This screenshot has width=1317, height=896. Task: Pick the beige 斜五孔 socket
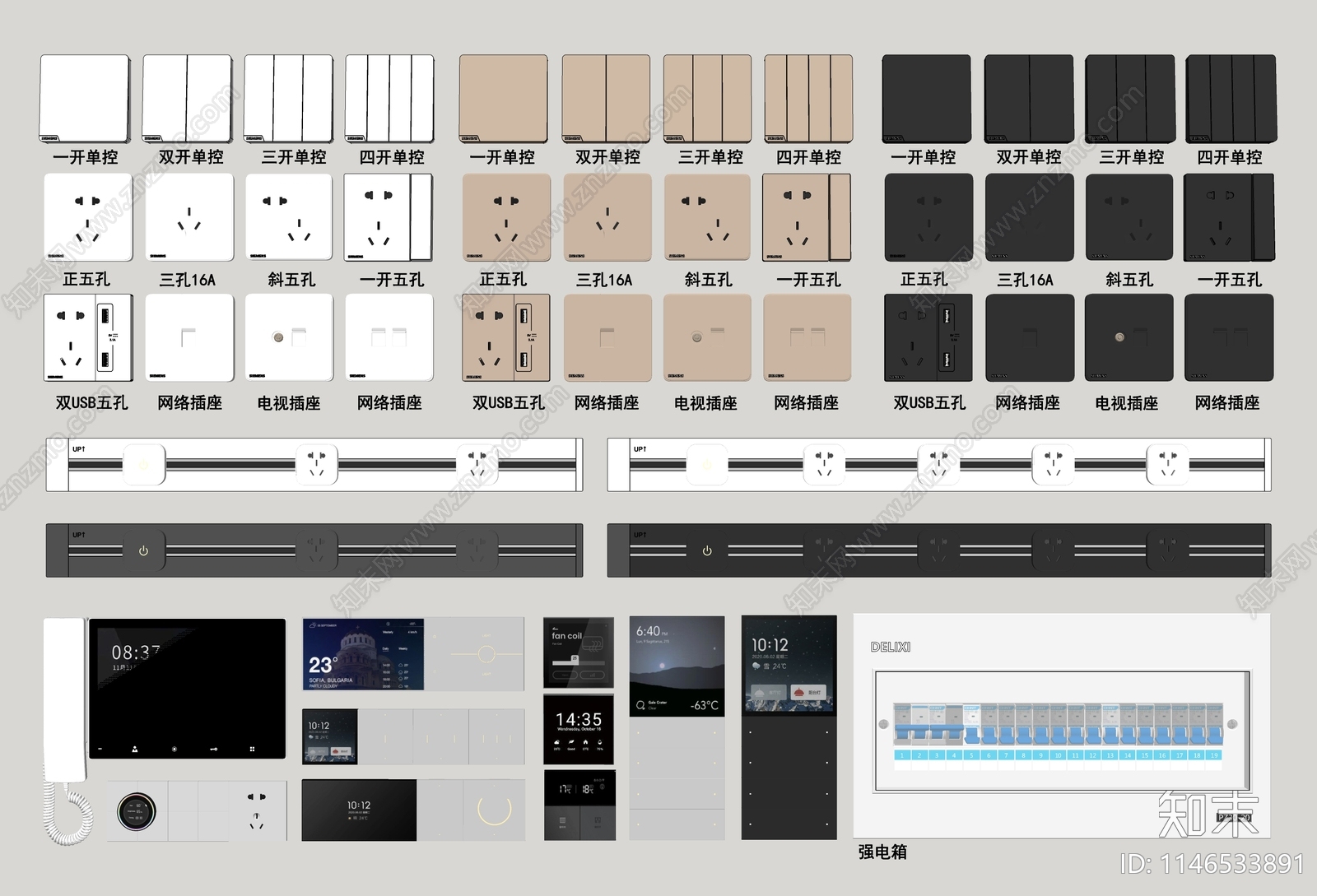[x=707, y=218]
